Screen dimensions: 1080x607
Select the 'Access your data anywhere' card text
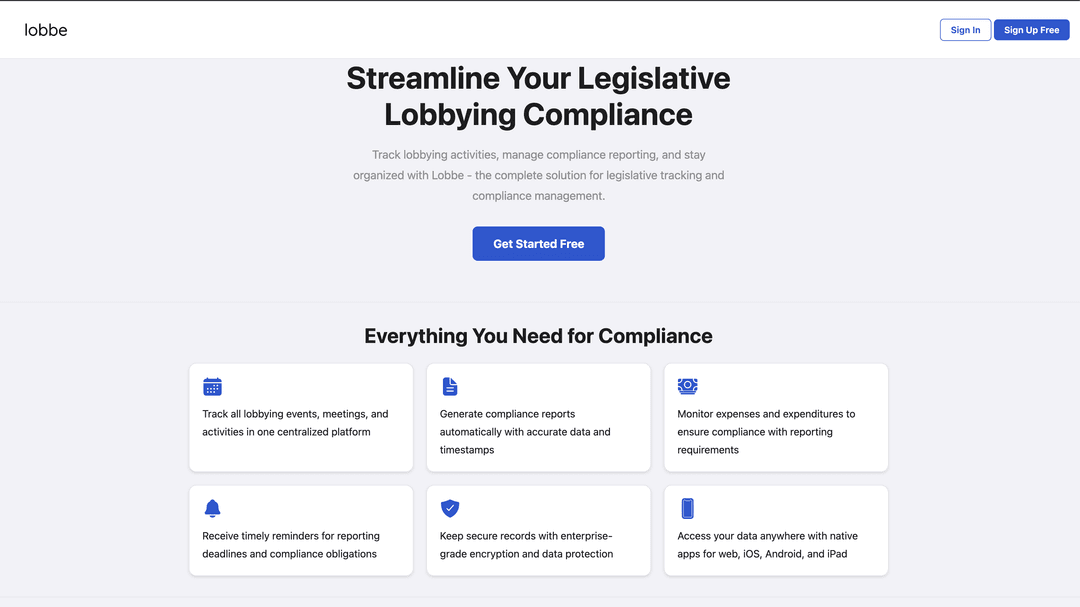tap(767, 545)
